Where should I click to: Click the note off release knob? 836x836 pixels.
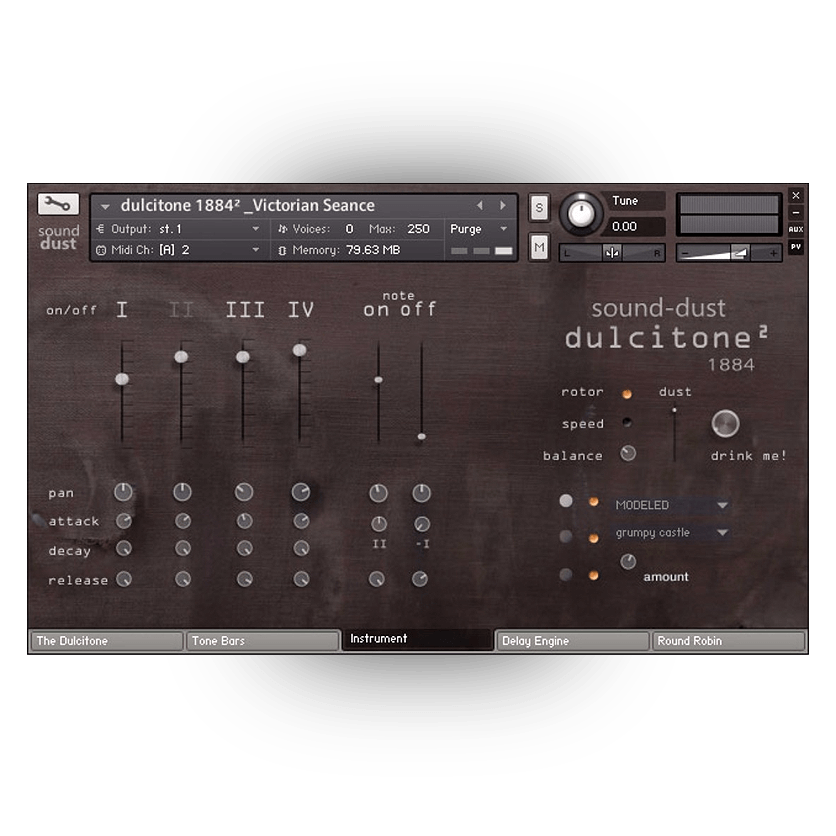pos(420,579)
